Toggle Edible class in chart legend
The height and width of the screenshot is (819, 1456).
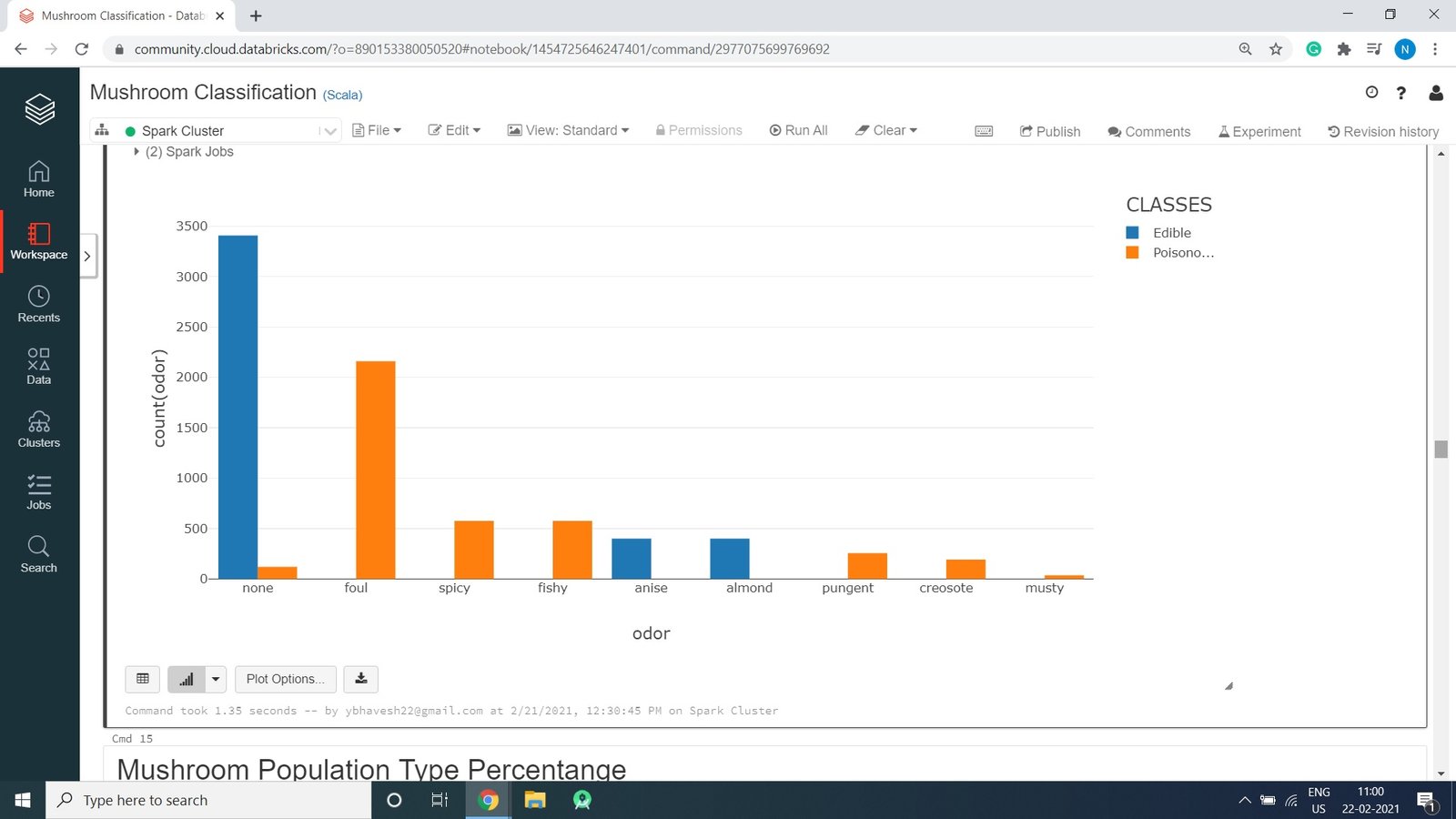(x=1170, y=233)
